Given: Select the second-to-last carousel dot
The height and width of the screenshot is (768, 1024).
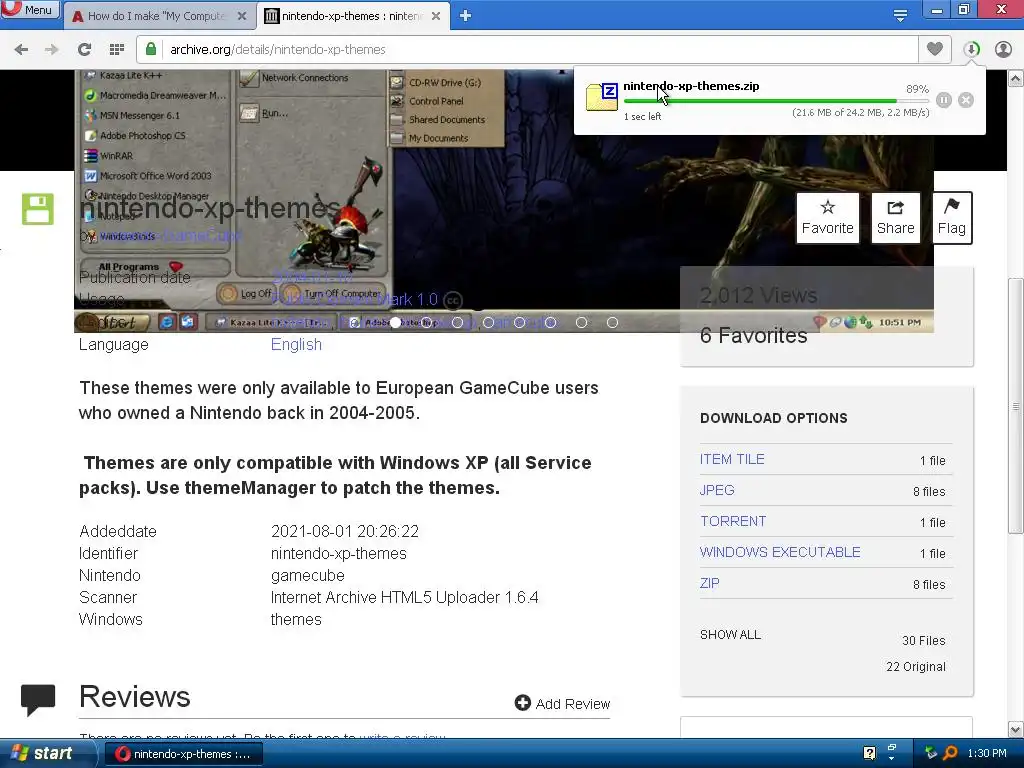Looking at the screenshot, I should pyautogui.click(x=581, y=323).
